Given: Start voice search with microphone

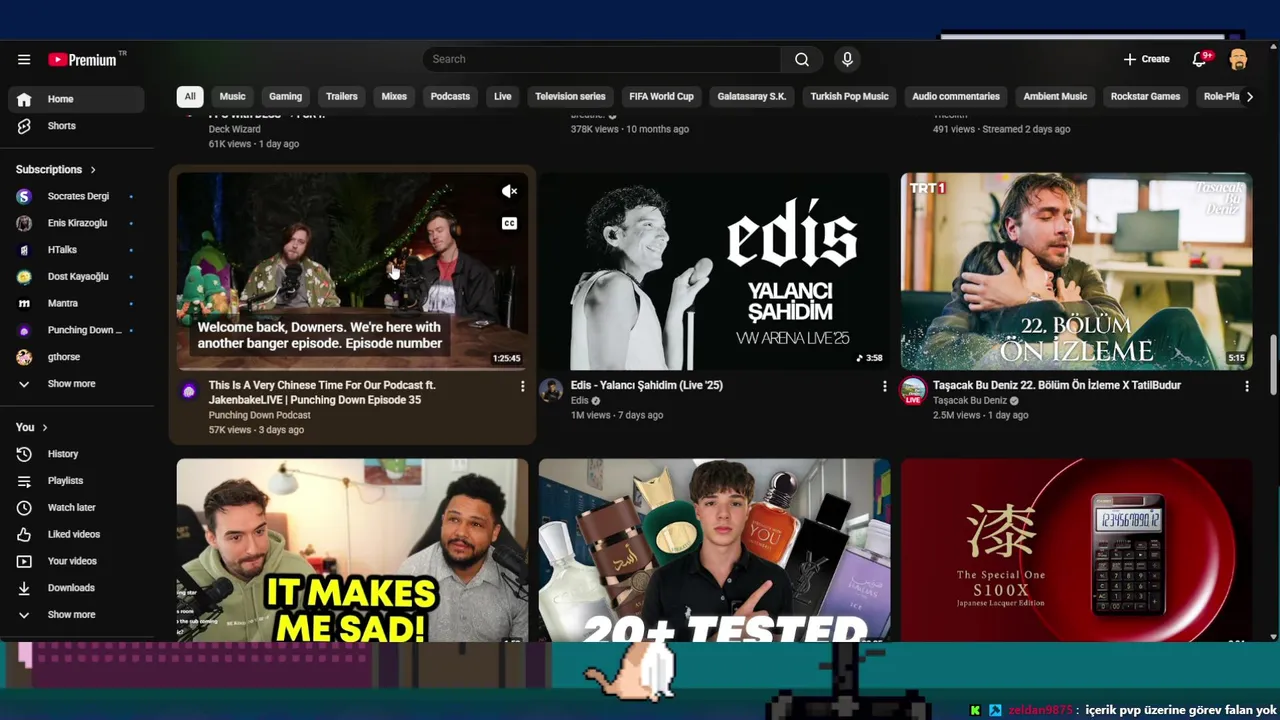Looking at the screenshot, I should click(x=847, y=59).
